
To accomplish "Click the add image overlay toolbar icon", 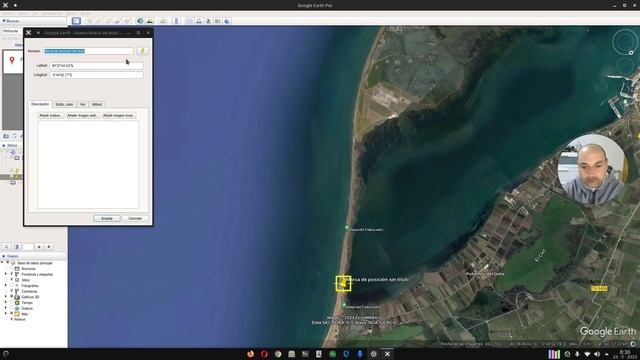I will (x=118, y=20).
